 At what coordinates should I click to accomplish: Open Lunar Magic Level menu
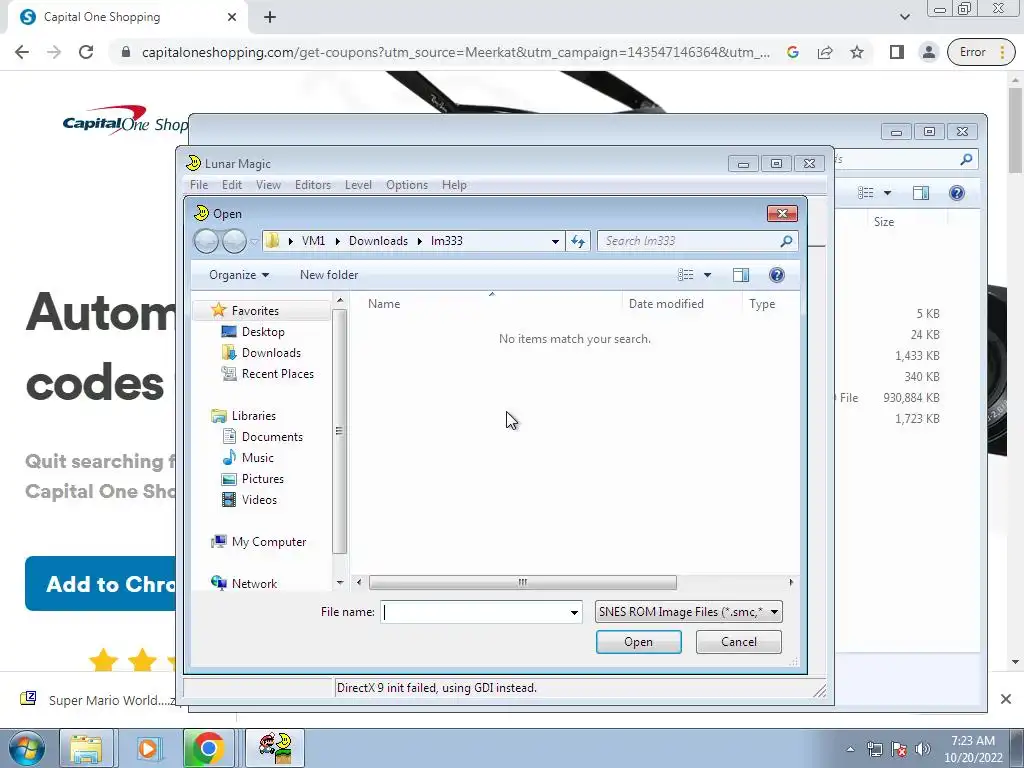[x=359, y=185]
